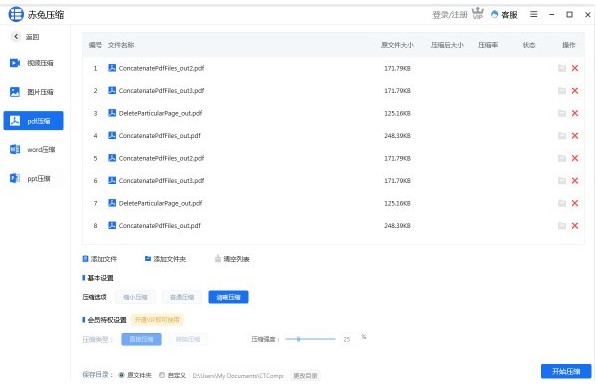596x390 pixels.
Task: Open output folder for row 6
Action: [x=562, y=181]
